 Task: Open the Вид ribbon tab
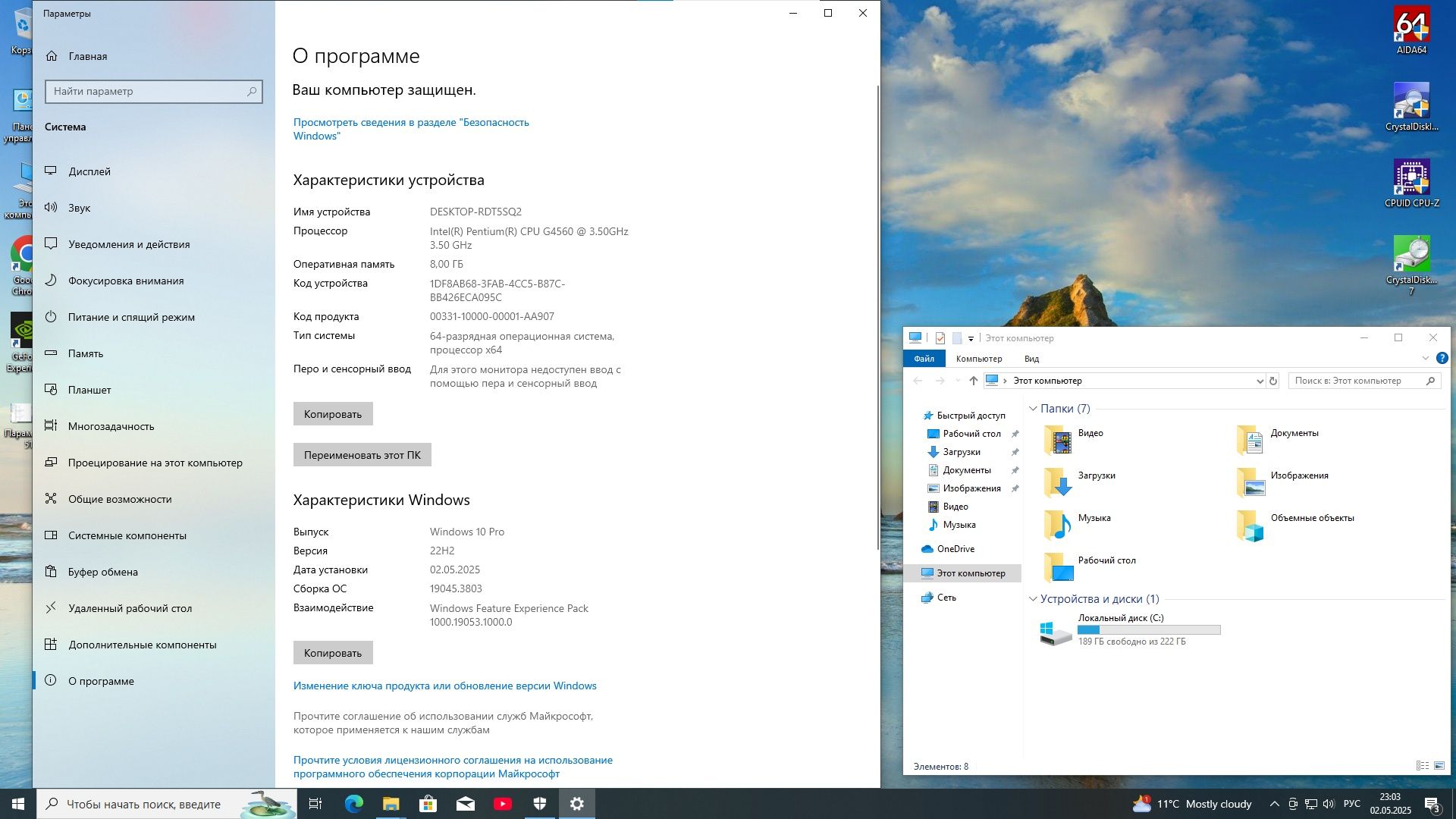(x=1031, y=359)
